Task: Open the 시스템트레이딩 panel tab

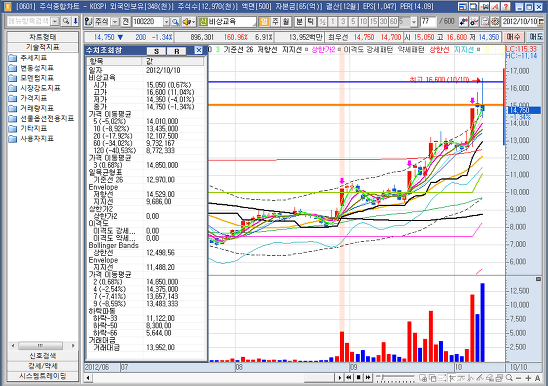Action: [x=43, y=376]
